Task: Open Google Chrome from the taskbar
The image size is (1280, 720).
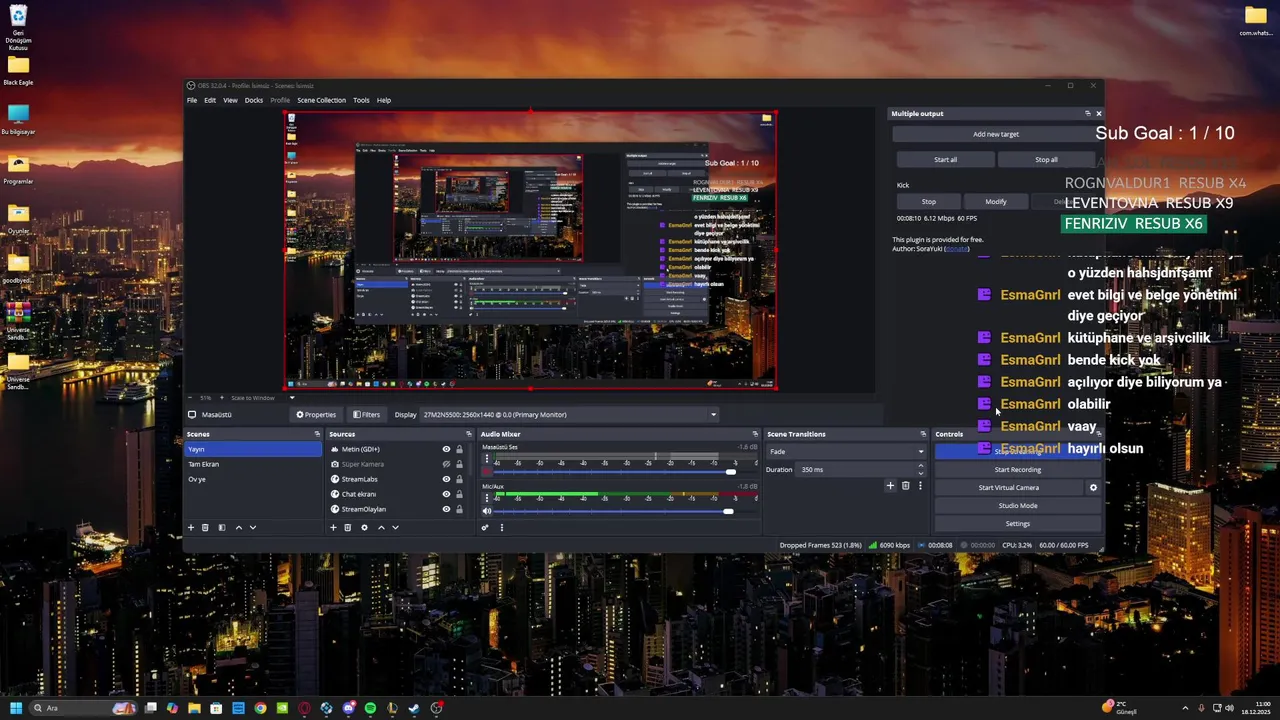Action: [260, 708]
